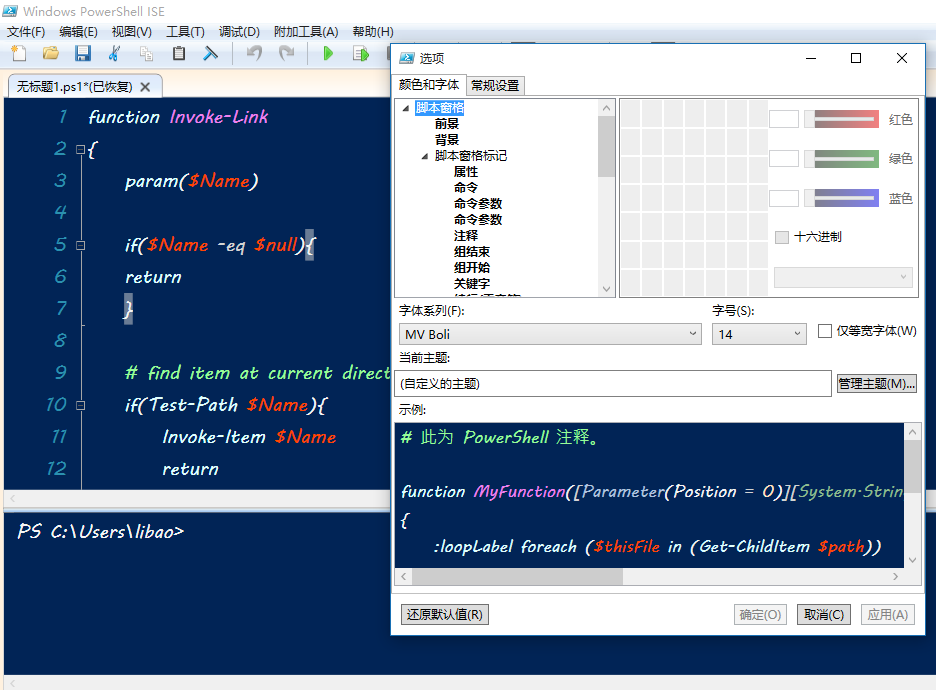Image resolution: width=936 pixels, height=690 pixels.
Task: Click the PS C:\Users\libao> console prompt
Action: click(100, 532)
